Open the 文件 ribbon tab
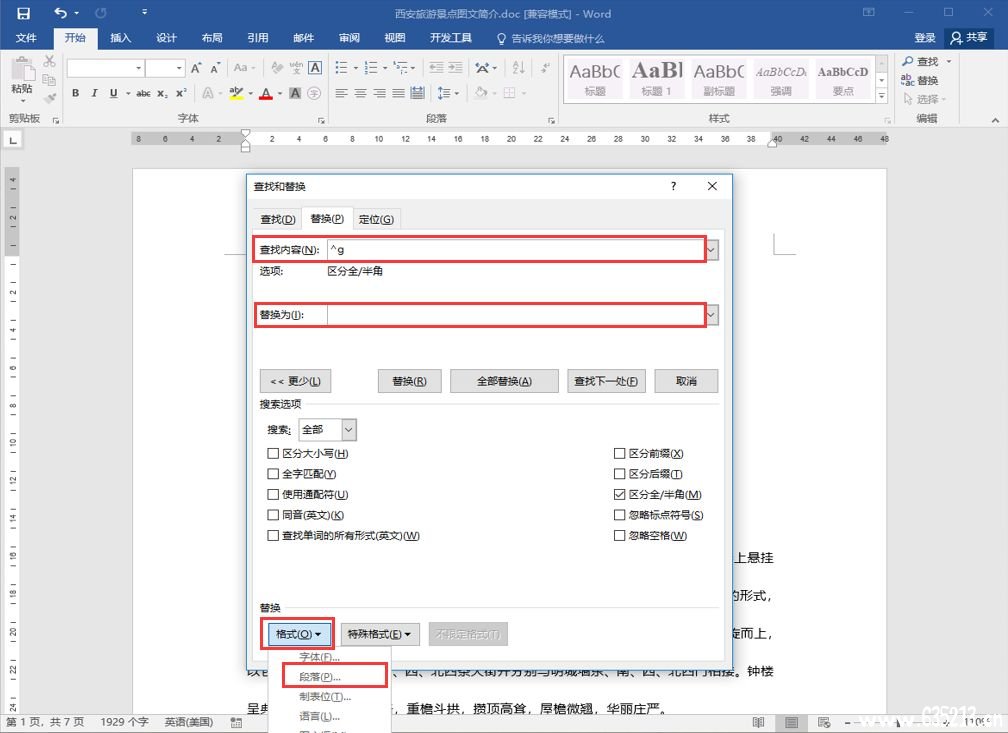This screenshot has width=1008, height=733. [26, 38]
